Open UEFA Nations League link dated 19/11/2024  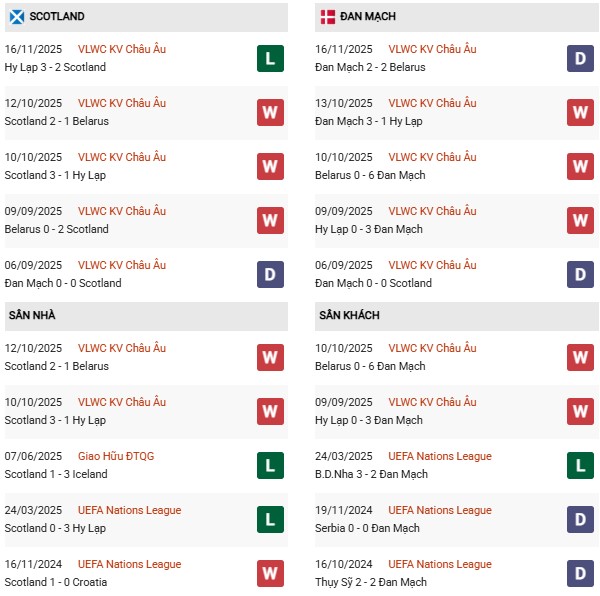pos(440,510)
